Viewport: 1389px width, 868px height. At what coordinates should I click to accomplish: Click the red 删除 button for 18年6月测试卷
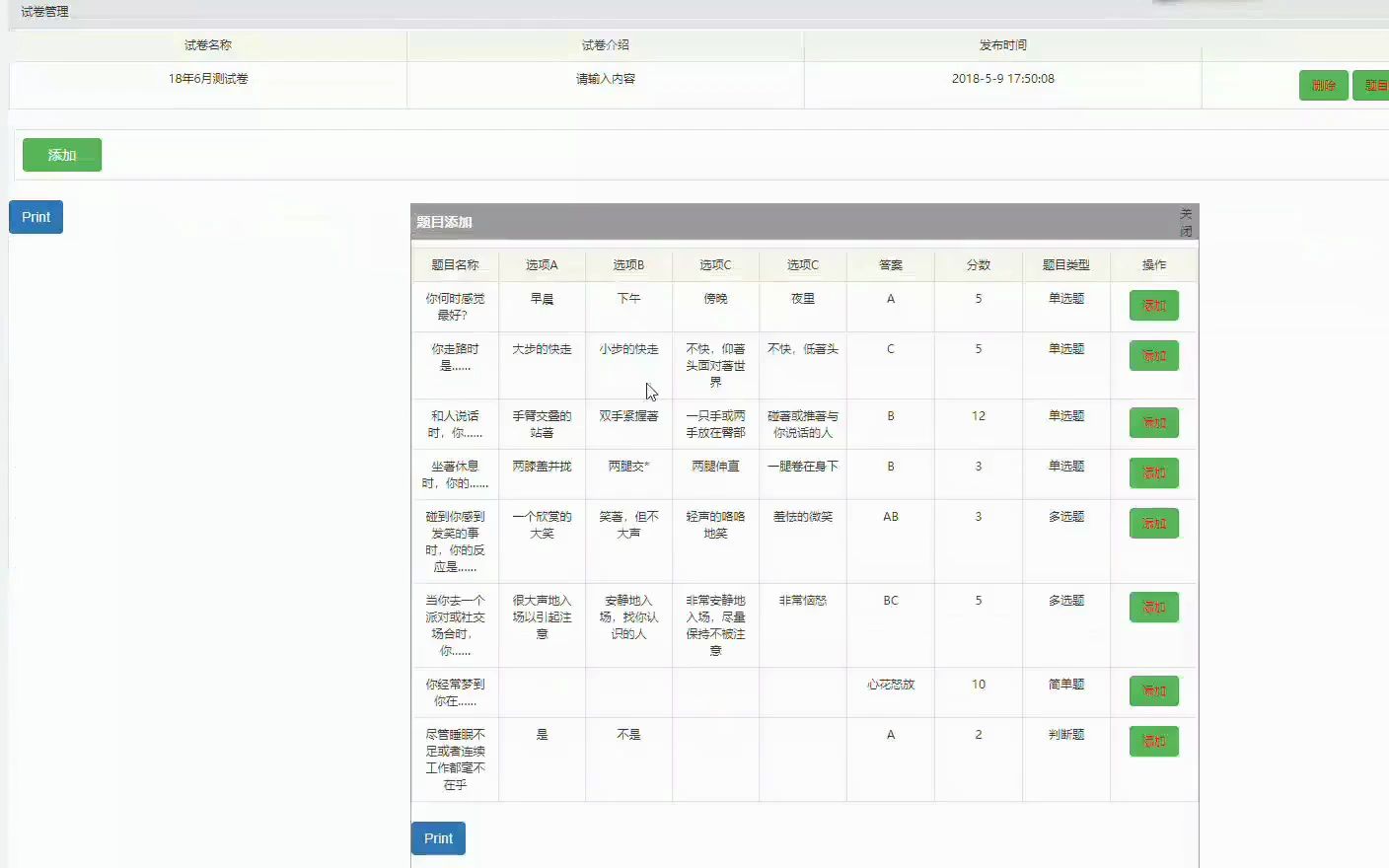[1323, 86]
